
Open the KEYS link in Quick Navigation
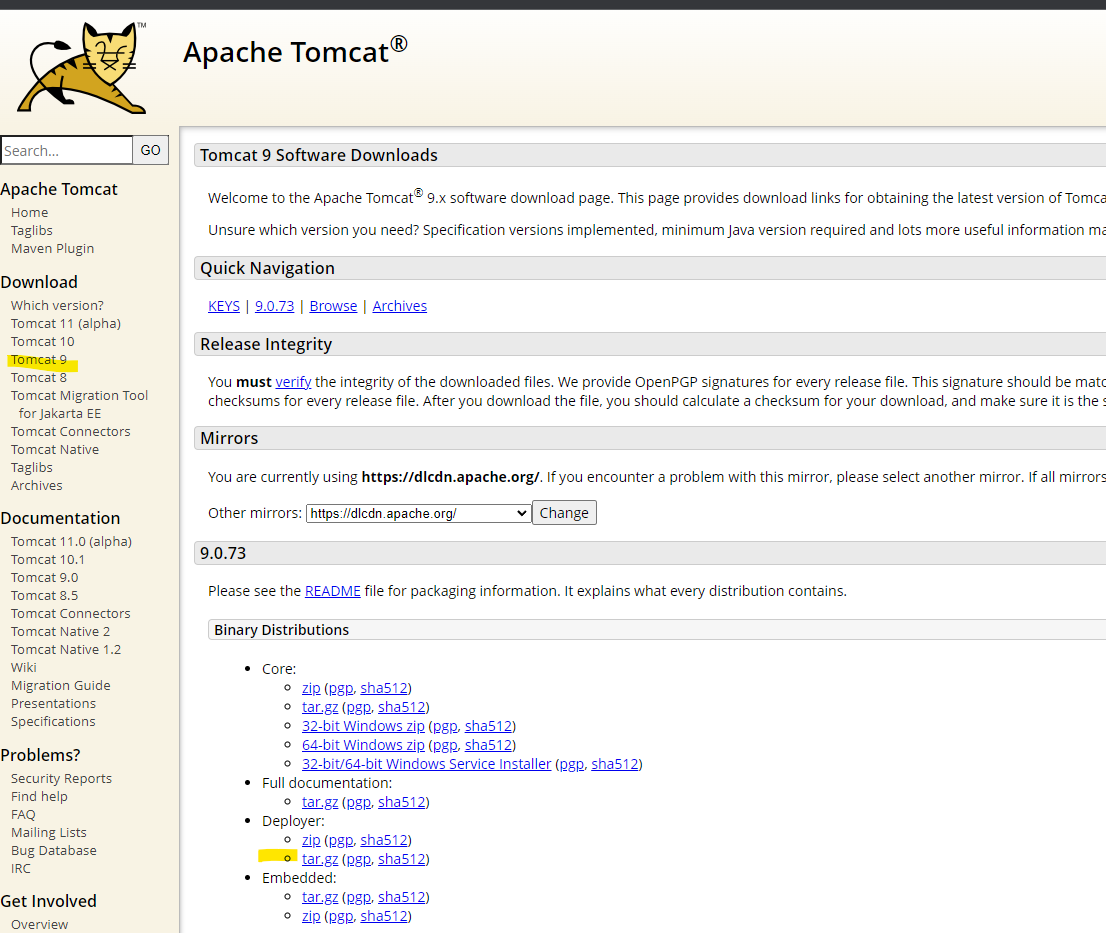click(x=224, y=306)
